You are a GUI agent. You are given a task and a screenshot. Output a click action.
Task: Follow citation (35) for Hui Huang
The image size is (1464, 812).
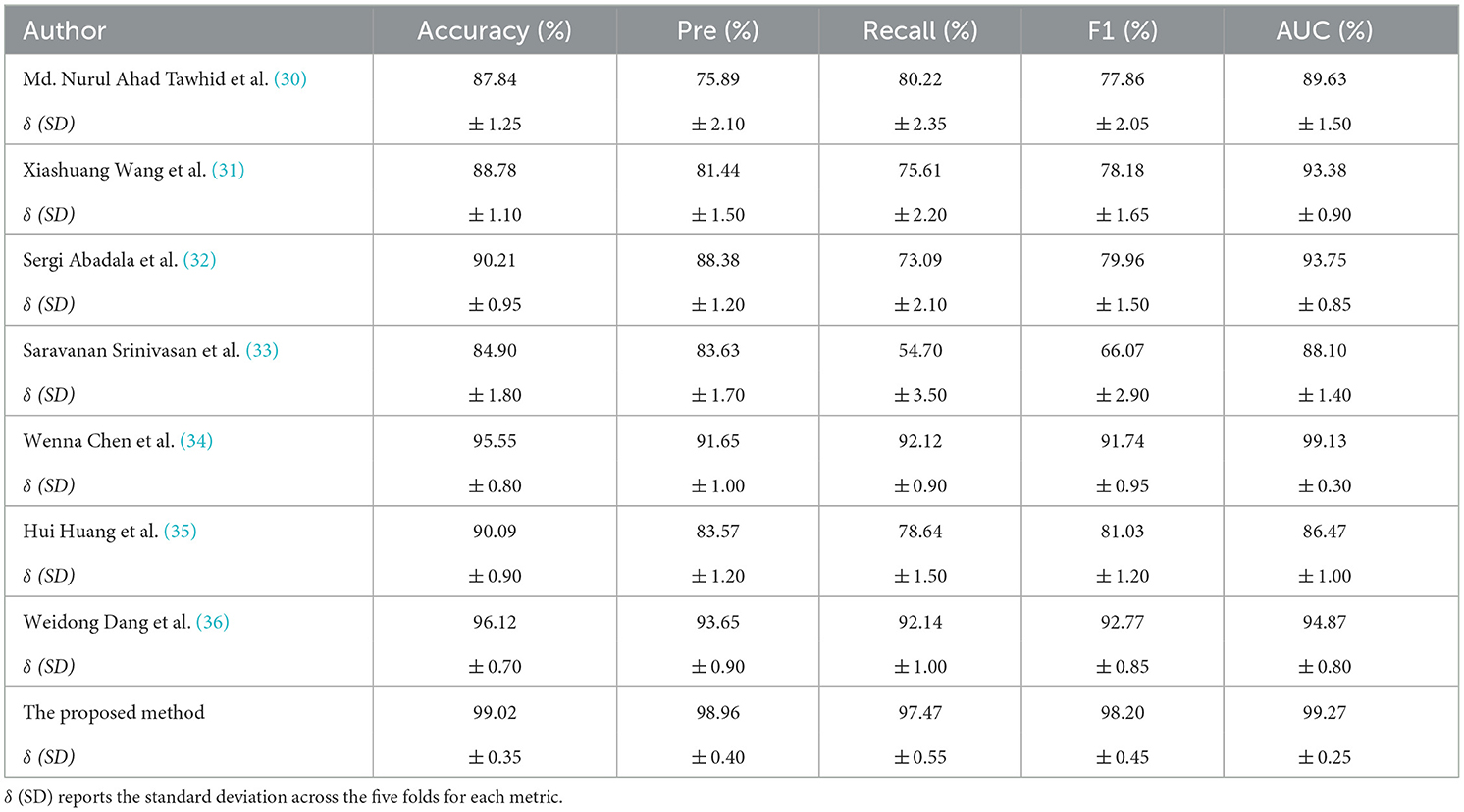180,532
